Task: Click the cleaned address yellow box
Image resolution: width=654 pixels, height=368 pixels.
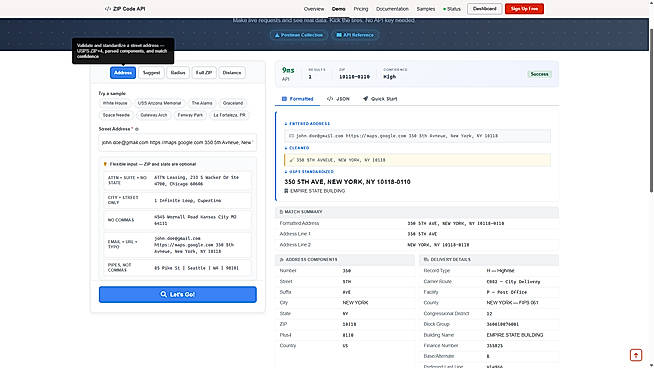Action: 418,160
